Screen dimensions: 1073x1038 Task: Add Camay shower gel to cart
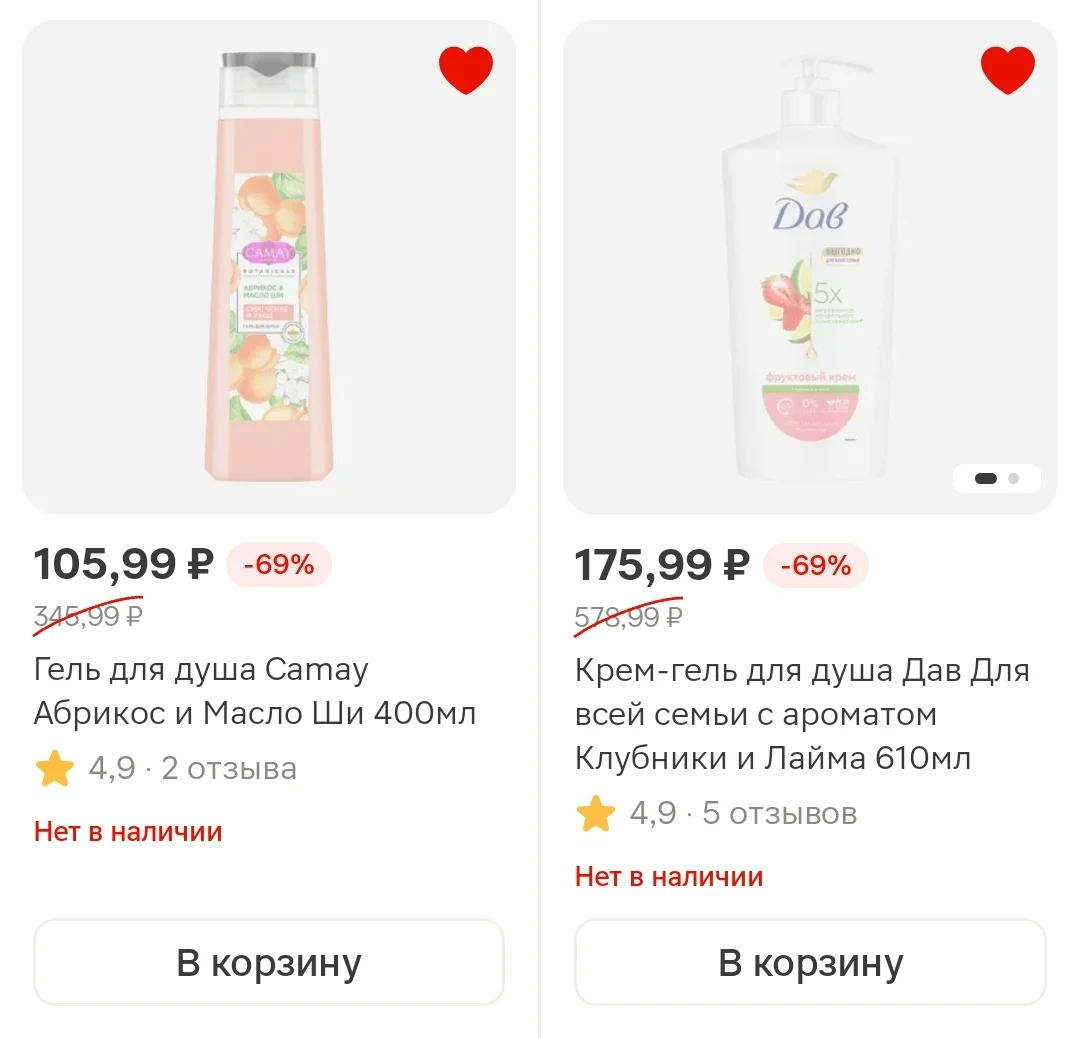269,962
